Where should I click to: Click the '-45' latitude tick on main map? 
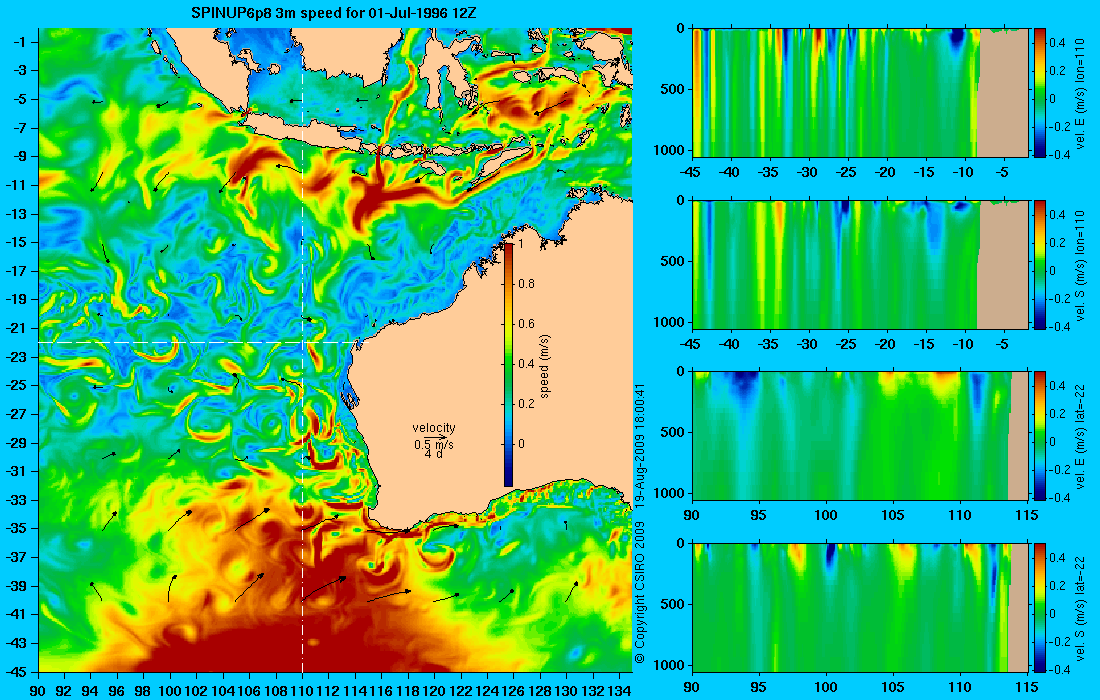click(15, 671)
